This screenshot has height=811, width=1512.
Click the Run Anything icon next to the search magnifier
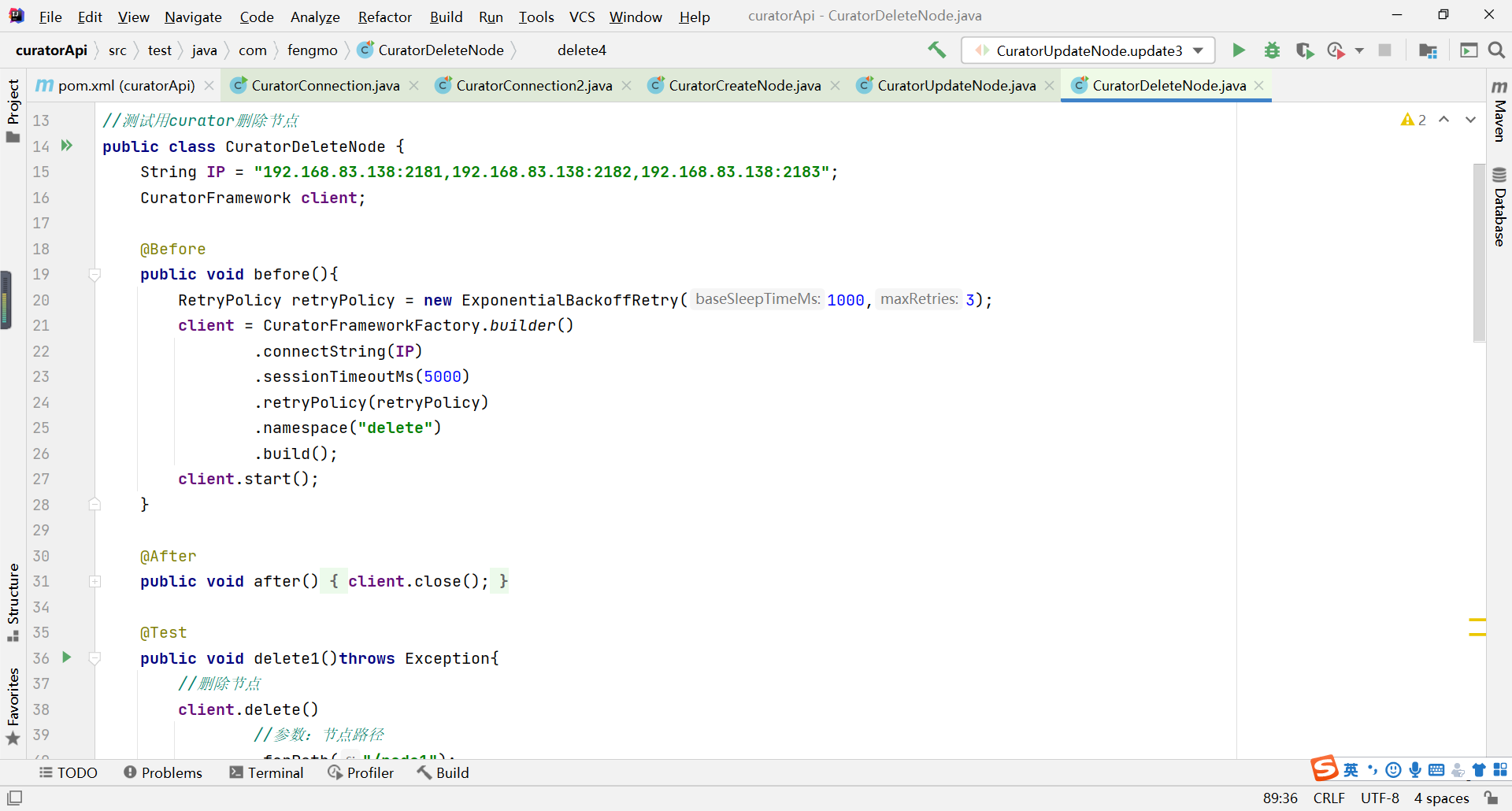click(1469, 50)
